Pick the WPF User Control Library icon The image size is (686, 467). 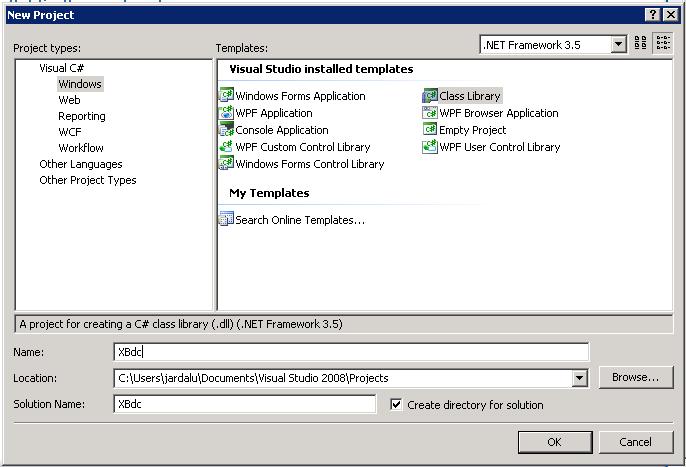point(430,146)
